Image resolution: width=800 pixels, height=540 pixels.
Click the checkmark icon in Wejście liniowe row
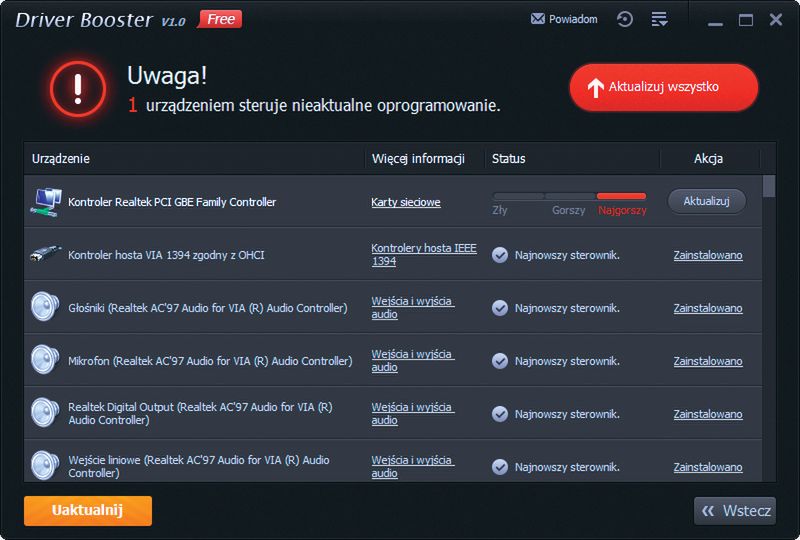(x=500, y=467)
